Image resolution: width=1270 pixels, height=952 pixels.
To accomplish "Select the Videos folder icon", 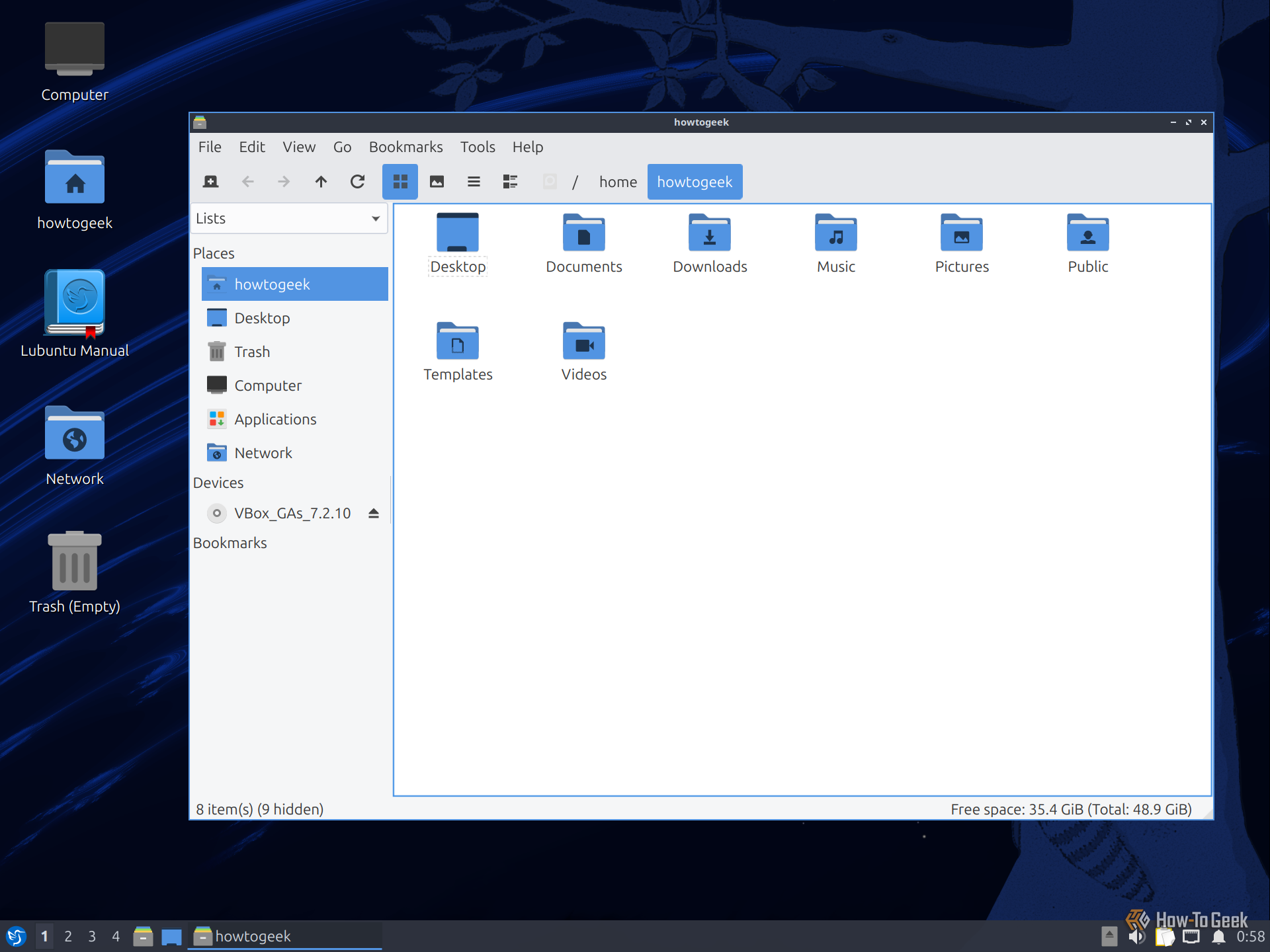I will coord(584,351).
